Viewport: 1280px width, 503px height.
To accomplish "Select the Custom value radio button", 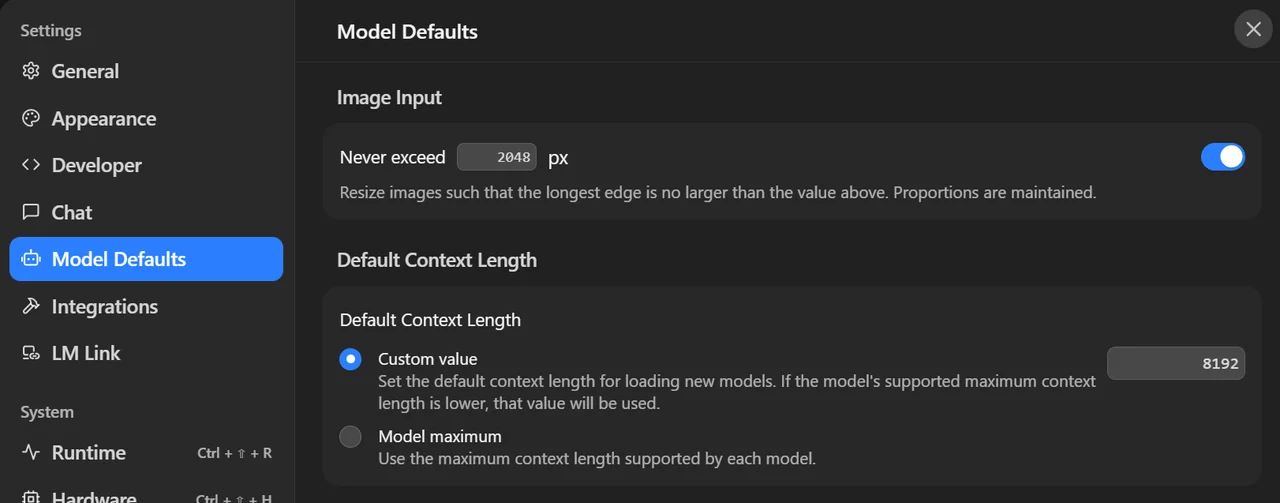I will click(x=350, y=359).
